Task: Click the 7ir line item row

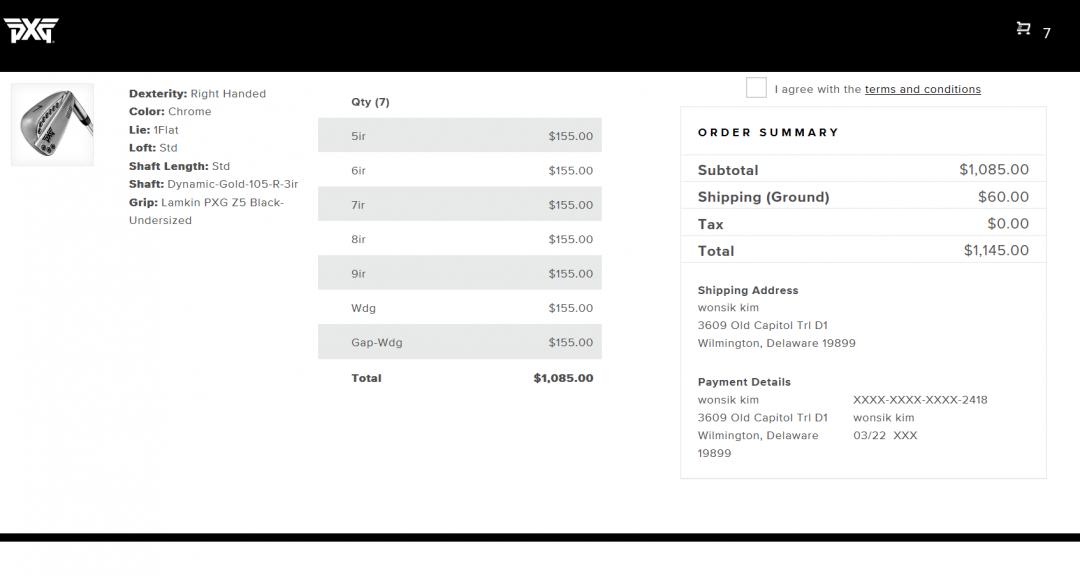Action: point(460,205)
